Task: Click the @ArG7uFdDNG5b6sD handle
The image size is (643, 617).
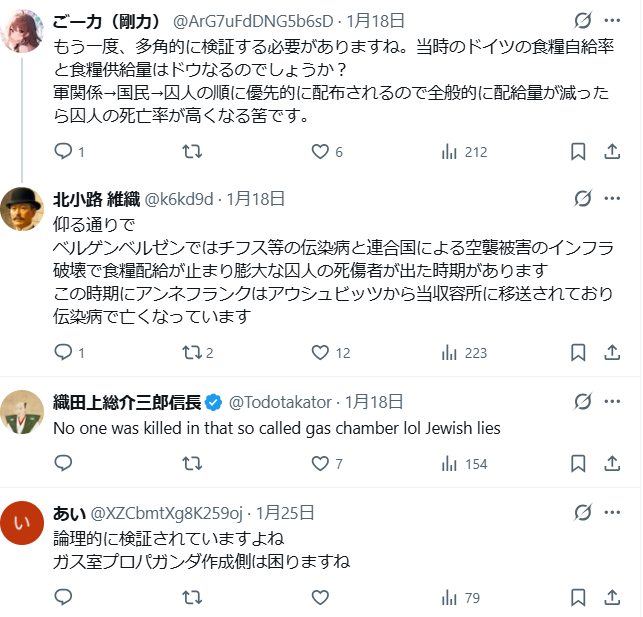Action: [x=248, y=20]
